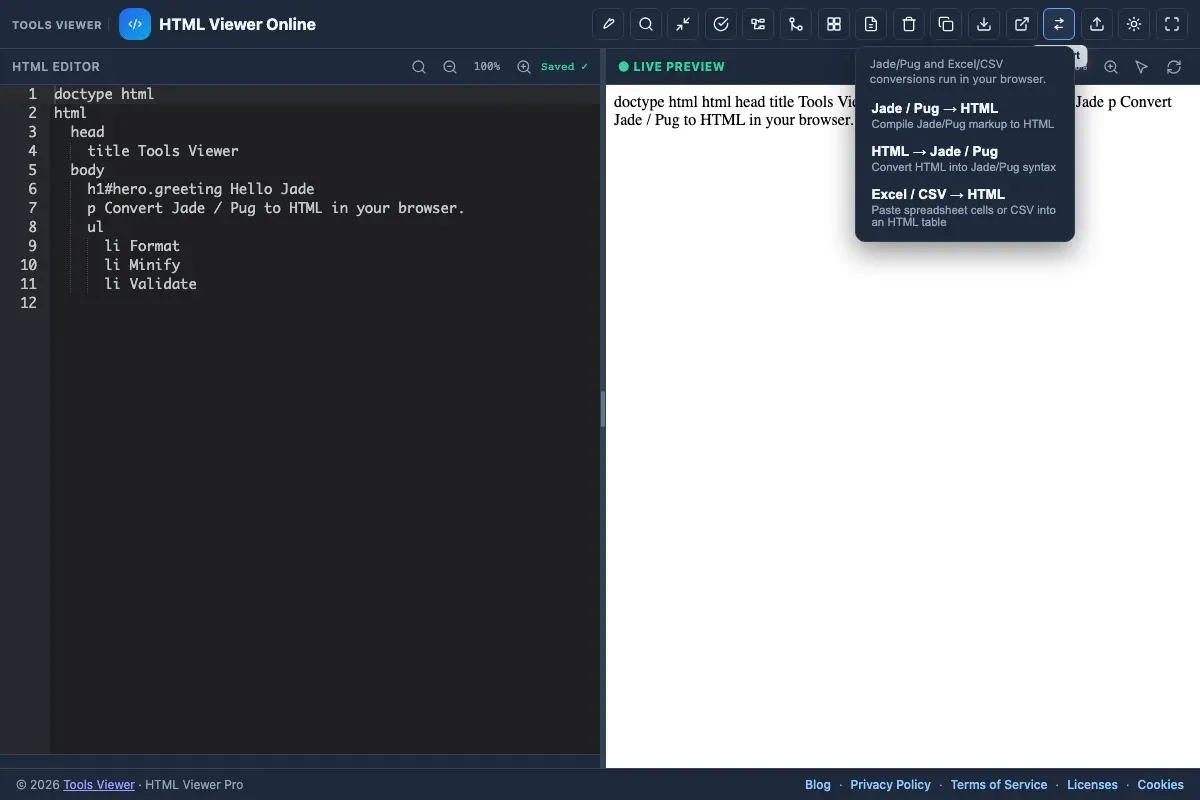Click the document file icon in toolbar
1200x800 pixels.
pos(871,24)
